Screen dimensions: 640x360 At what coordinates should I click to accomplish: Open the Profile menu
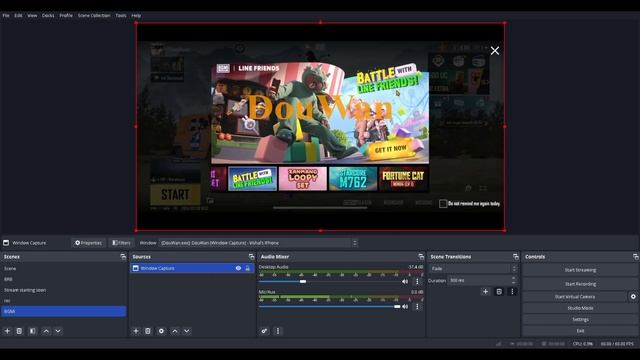point(66,16)
